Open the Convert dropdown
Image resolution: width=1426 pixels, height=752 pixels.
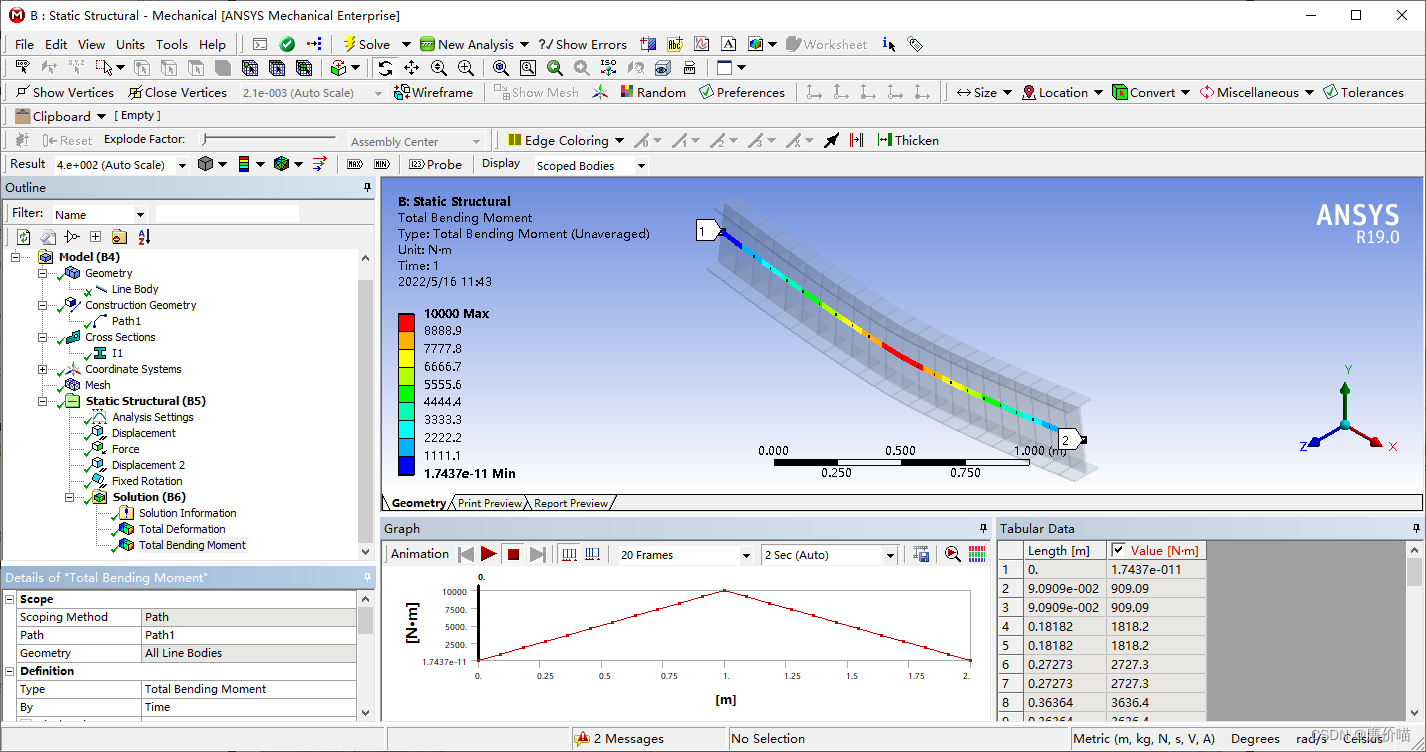(x=1151, y=92)
